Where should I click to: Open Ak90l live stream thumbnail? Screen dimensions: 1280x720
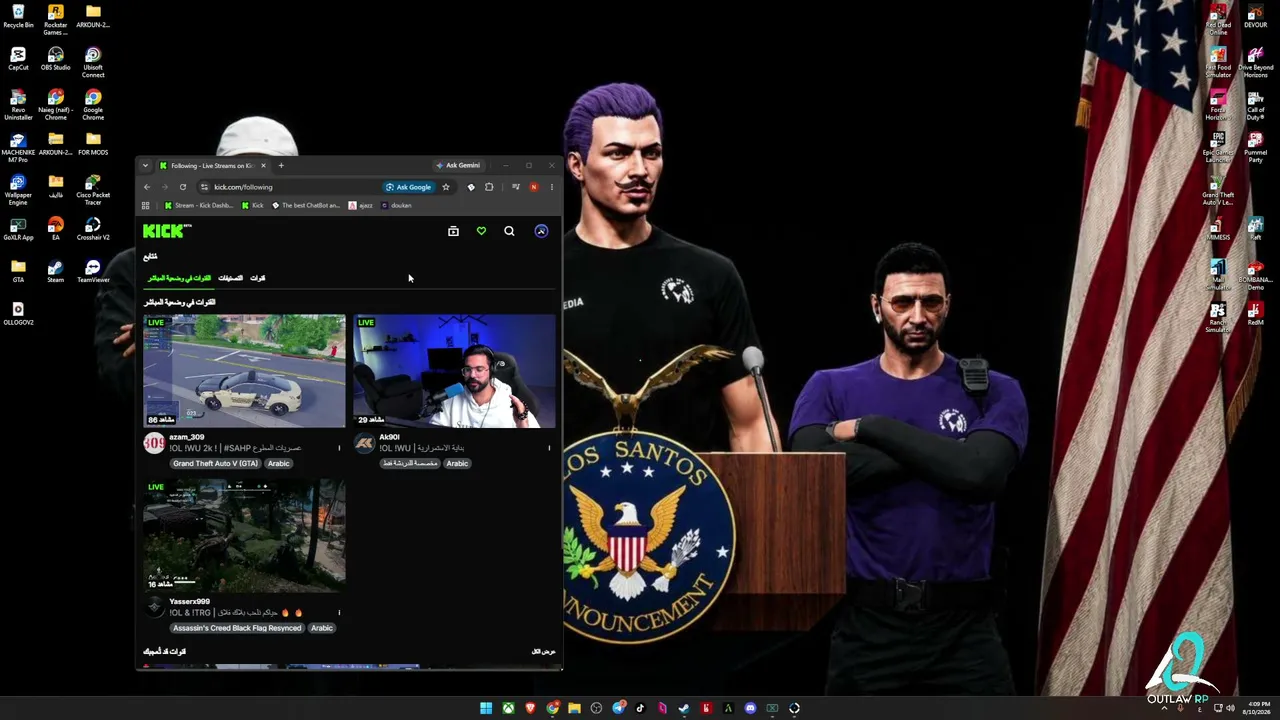pos(454,371)
